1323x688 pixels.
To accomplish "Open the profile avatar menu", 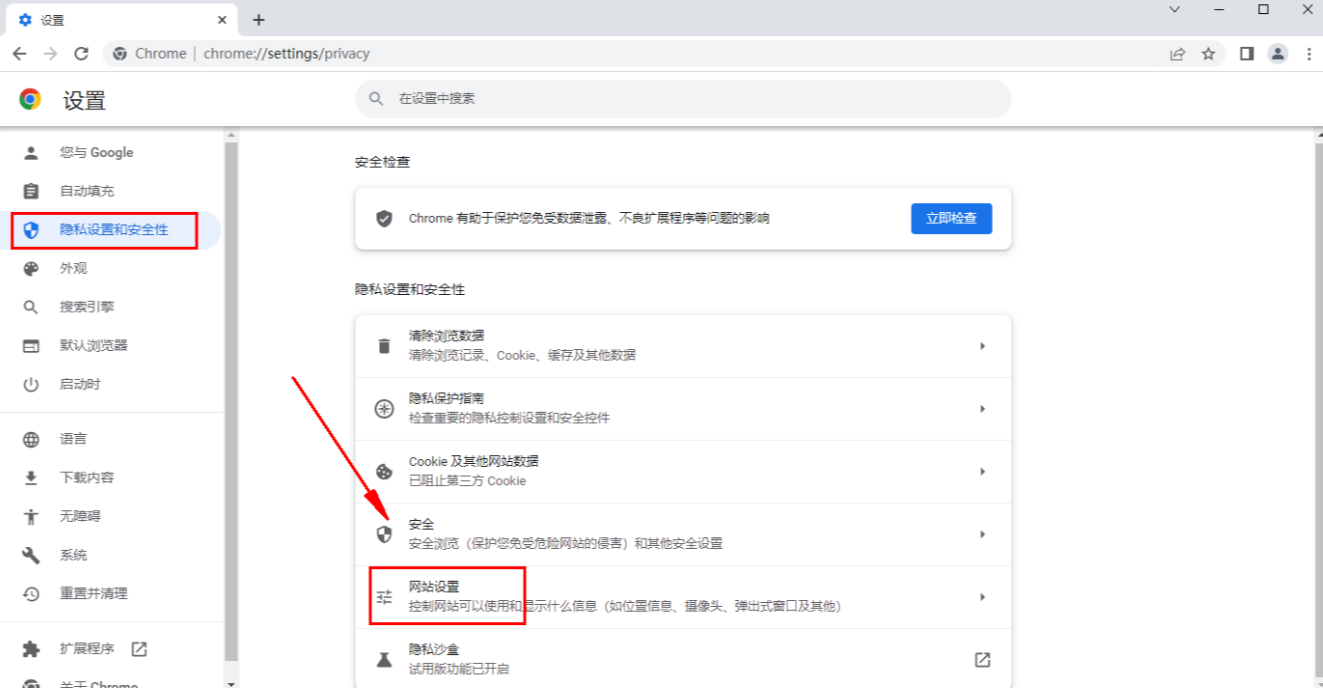I will pos(1278,54).
